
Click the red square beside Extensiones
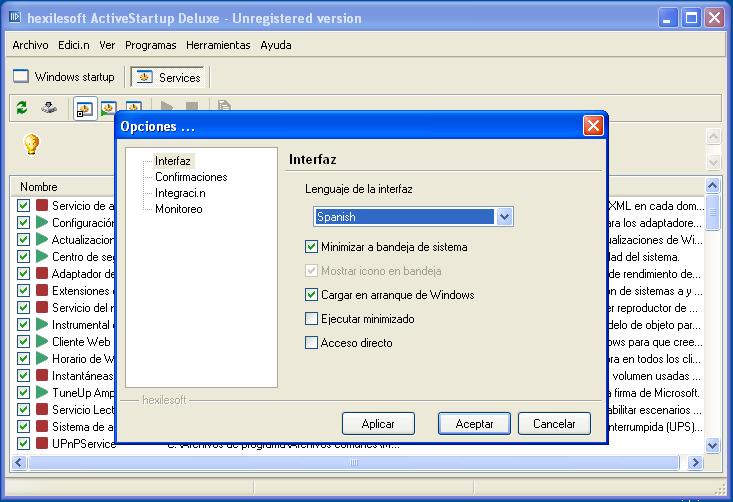coord(42,290)
